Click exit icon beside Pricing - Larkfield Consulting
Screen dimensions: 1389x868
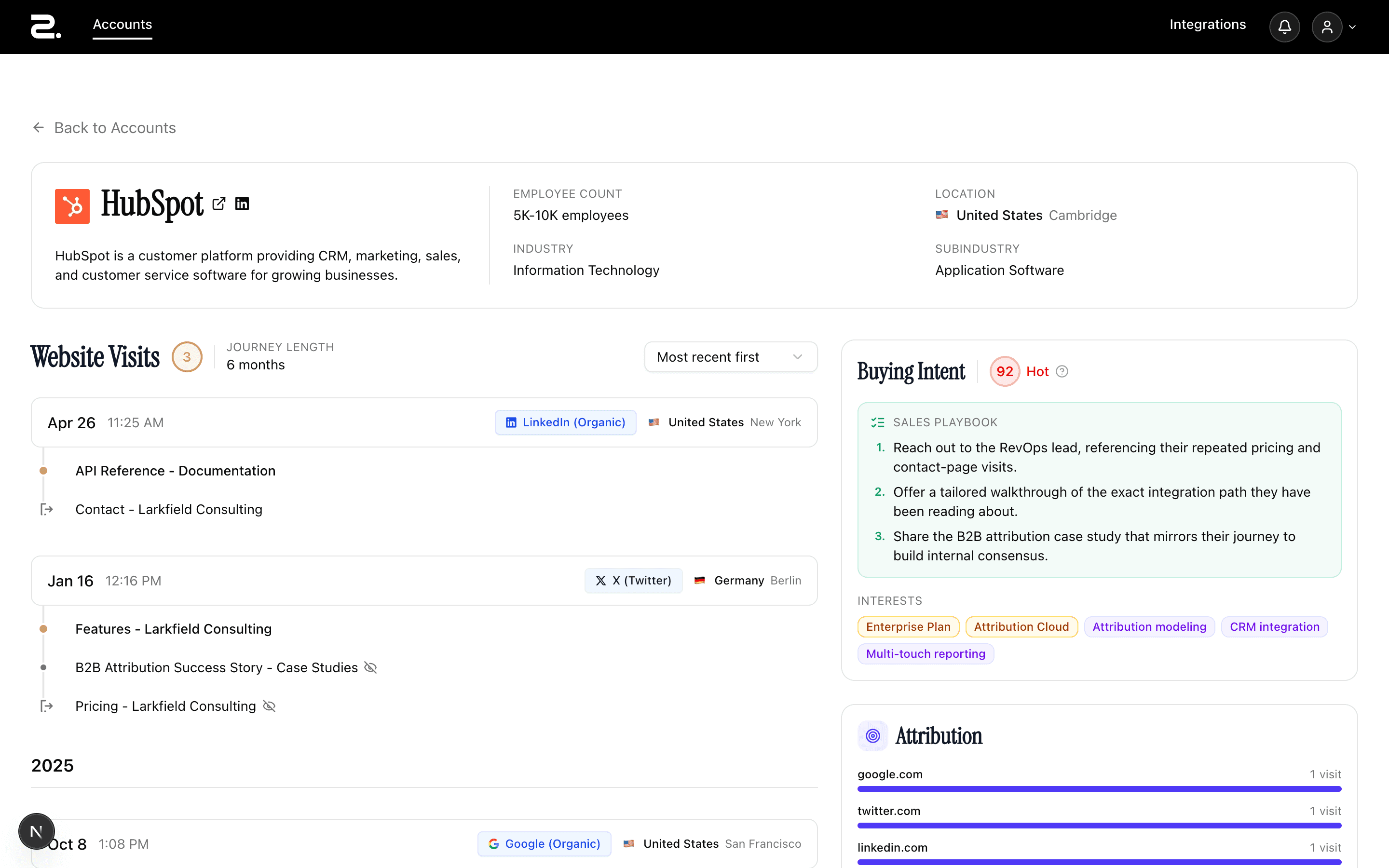pyautogui.click(x=46, y=706)
